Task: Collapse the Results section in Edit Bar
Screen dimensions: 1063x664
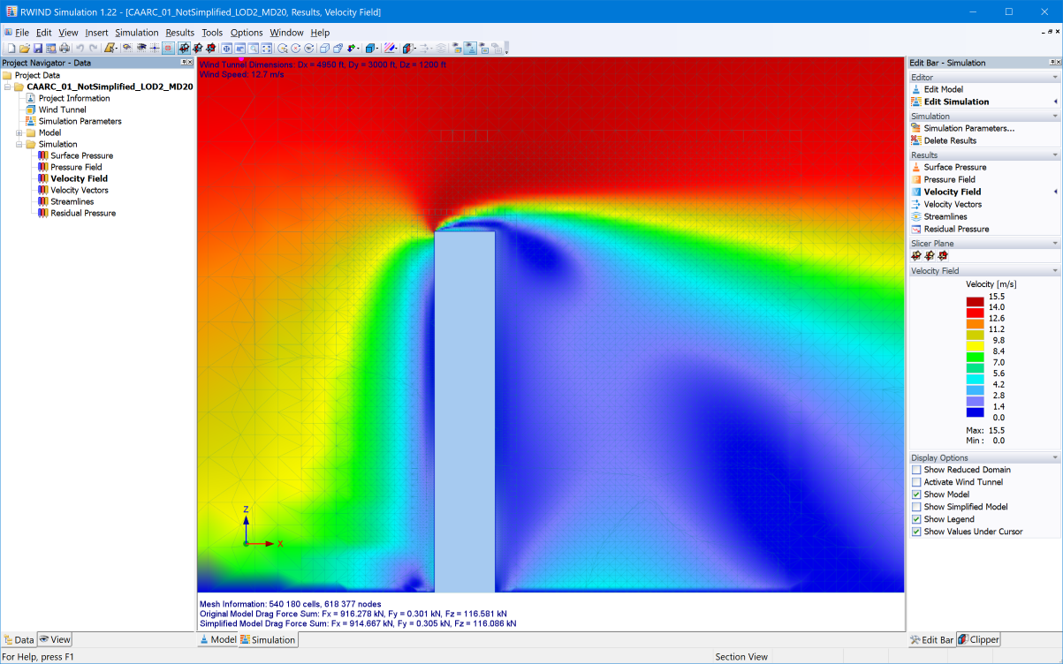Action: (1055, 153)
